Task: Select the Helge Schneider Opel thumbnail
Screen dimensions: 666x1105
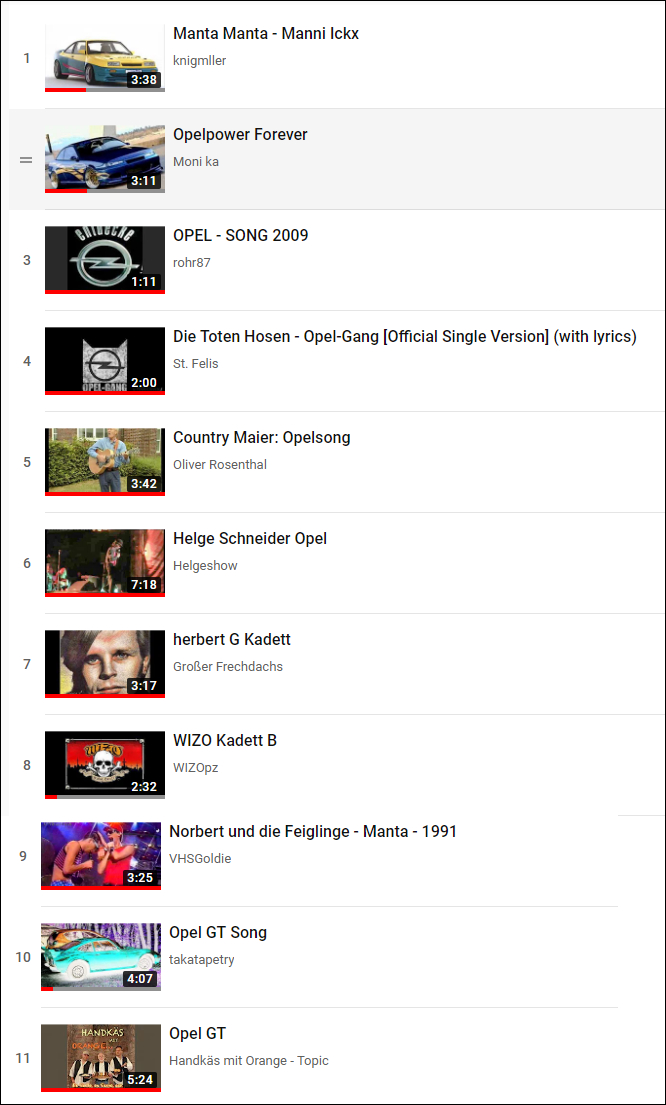Action: pyautogui.click(x=105, y=563)
